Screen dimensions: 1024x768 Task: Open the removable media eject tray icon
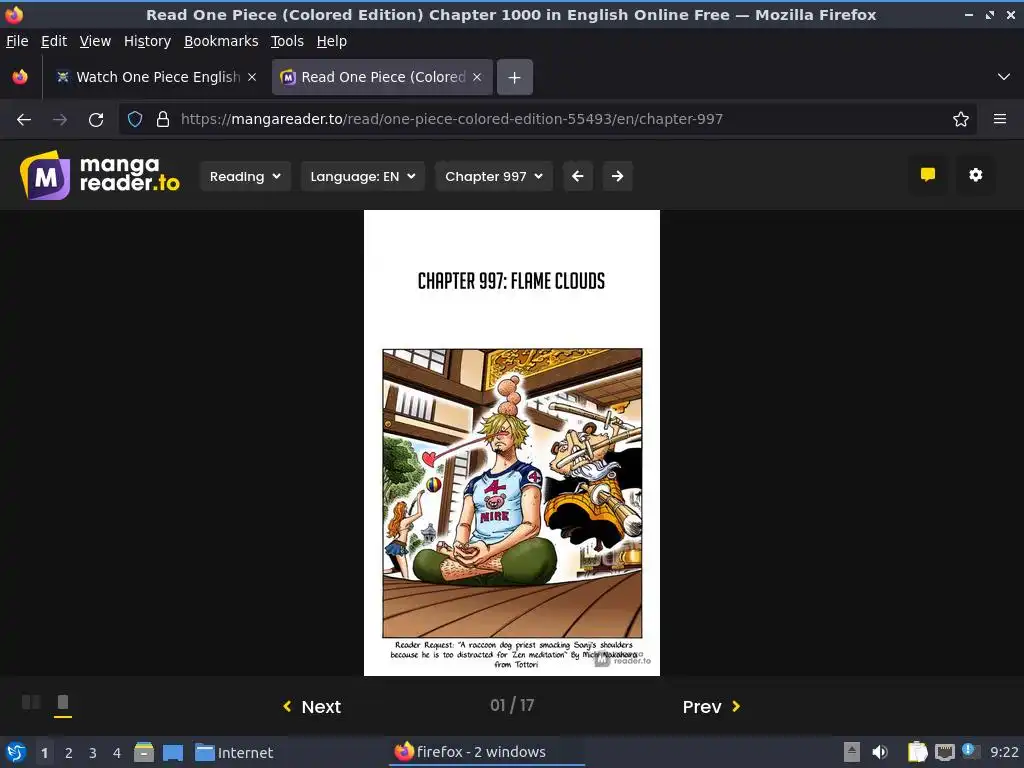click(x=852, y=752)
